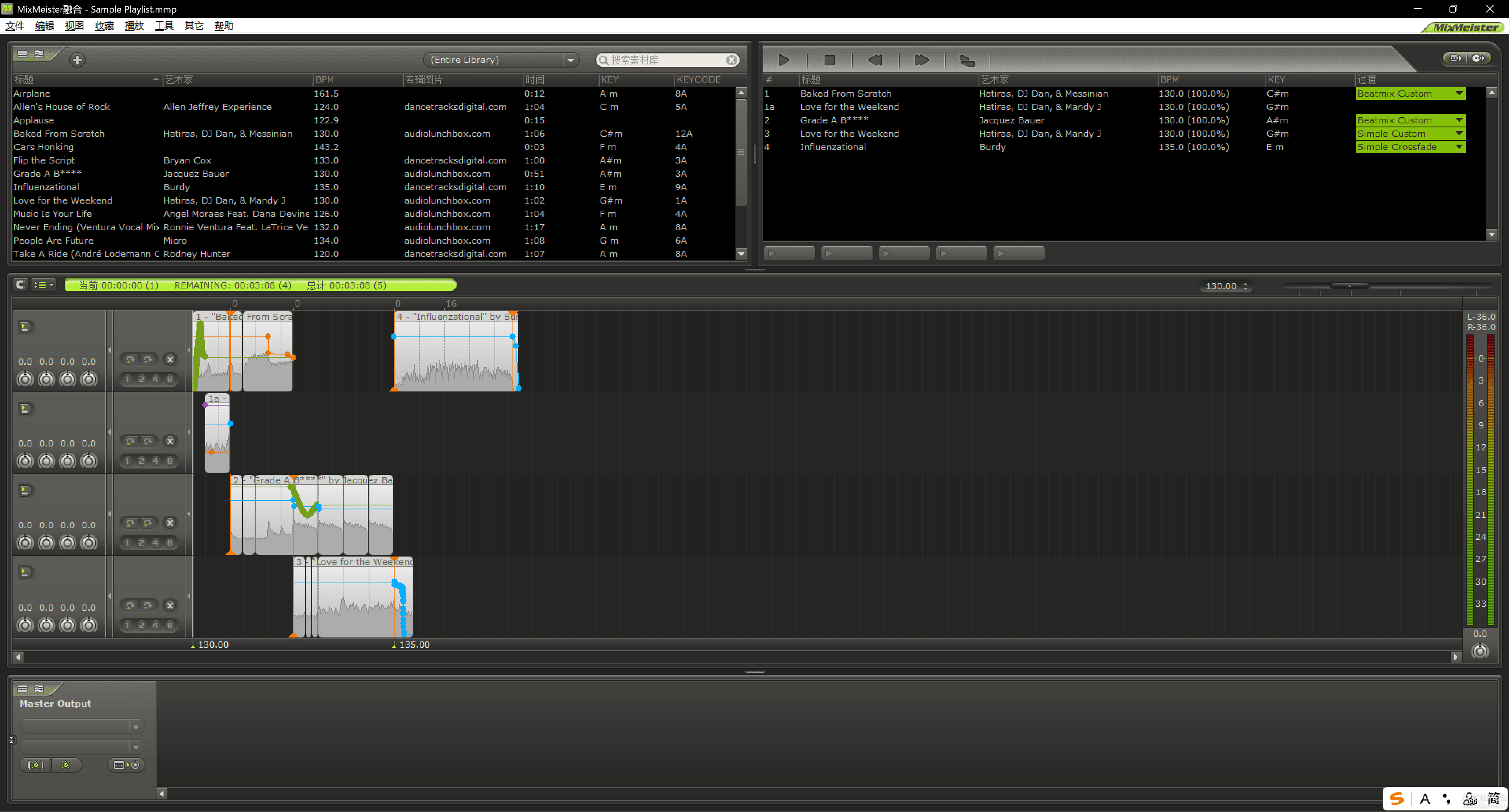Click the unbracketed effect icon under Master Output
The height and width of the screenshot is (812, 1510).
pos(66,764)
